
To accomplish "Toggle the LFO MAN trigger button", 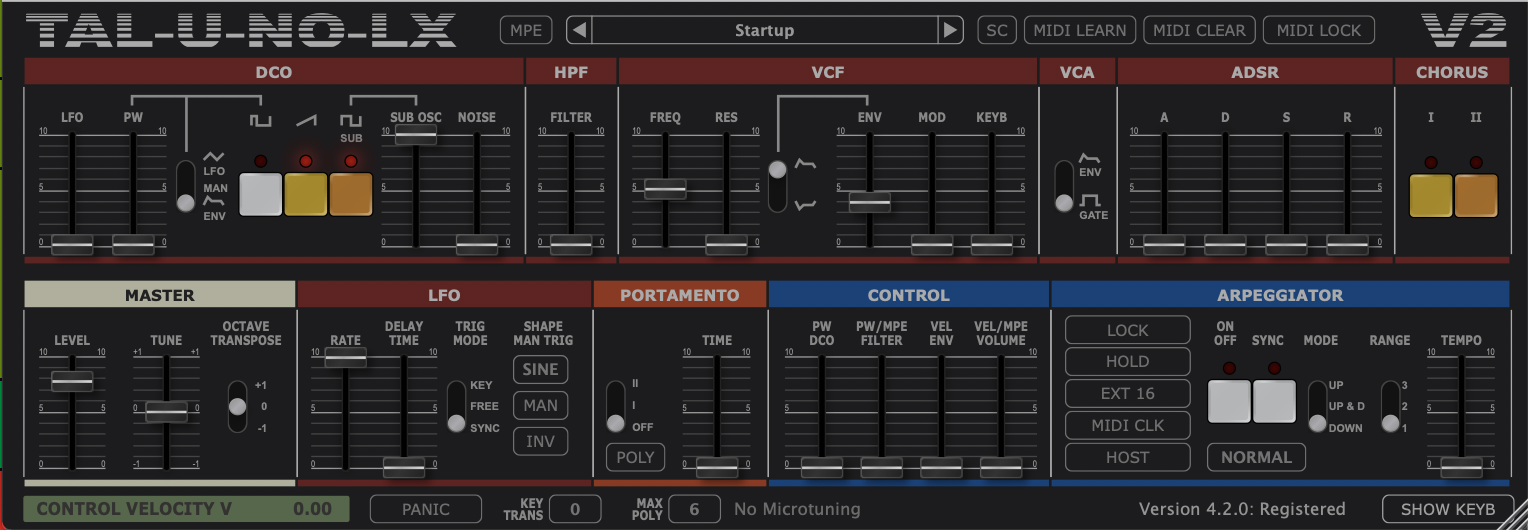I will click(x=541, y=405).
